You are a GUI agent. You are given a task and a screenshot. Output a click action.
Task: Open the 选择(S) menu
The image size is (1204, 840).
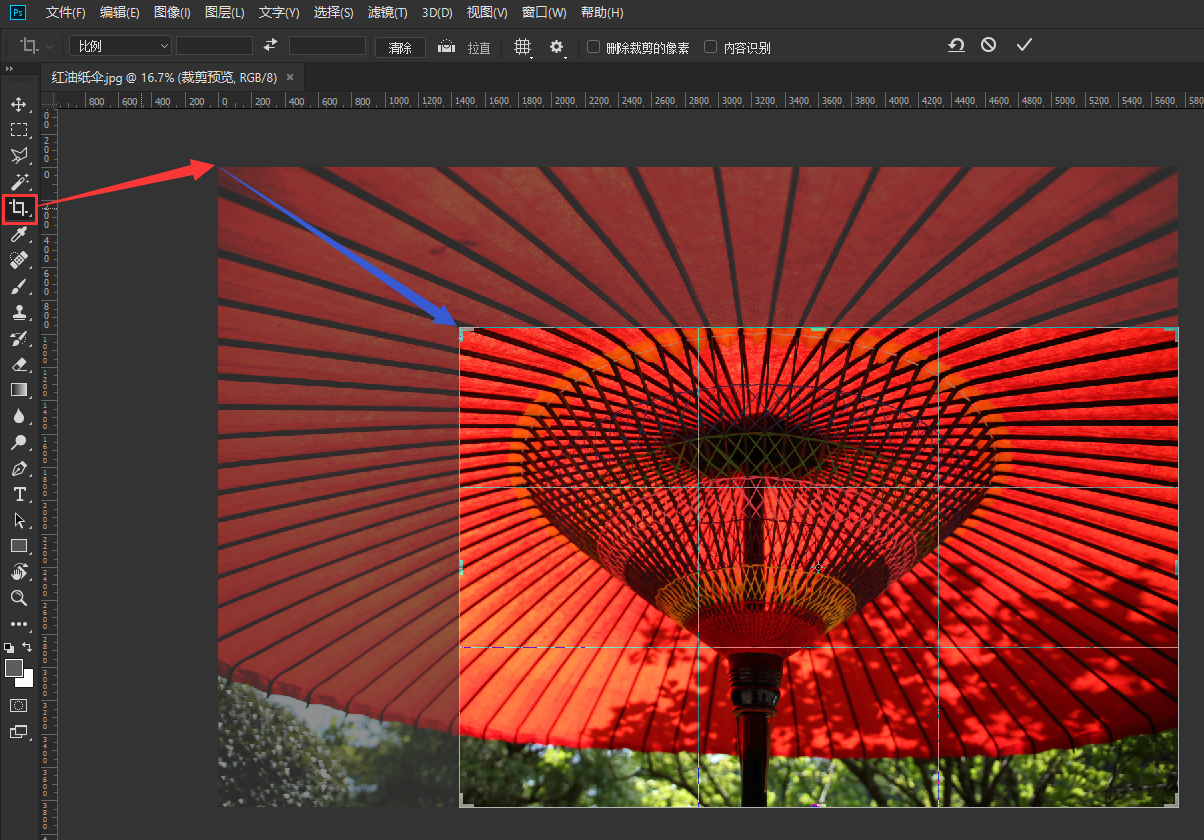click(x=333, y=13)
